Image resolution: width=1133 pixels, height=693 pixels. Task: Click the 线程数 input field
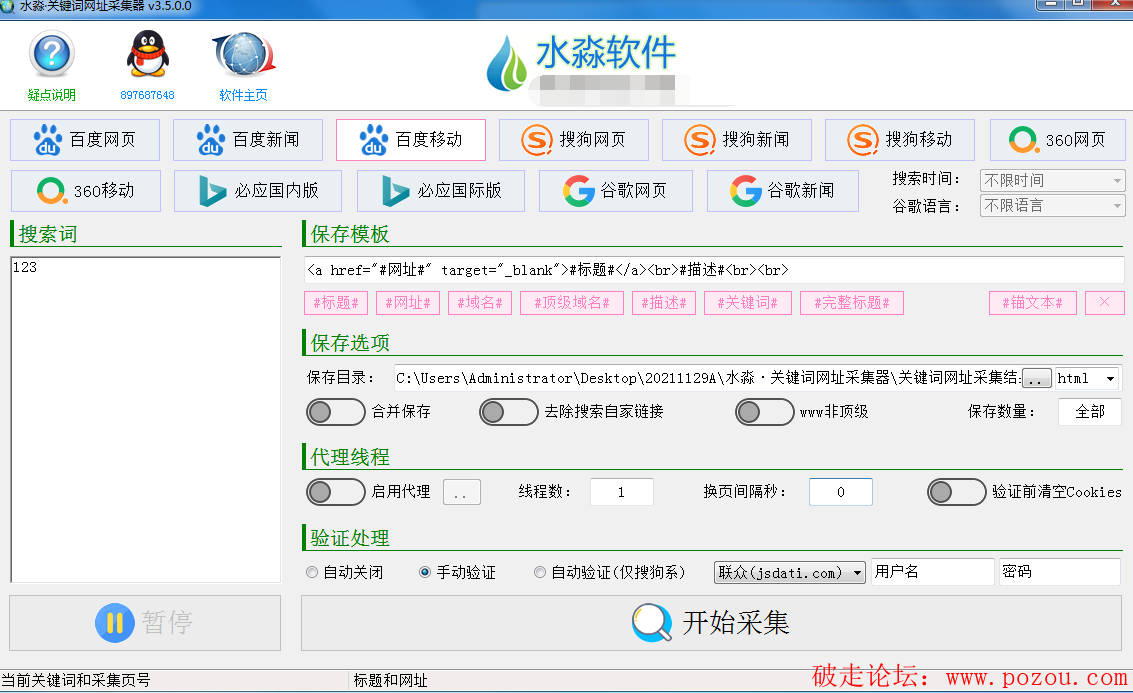click(621, 492)
